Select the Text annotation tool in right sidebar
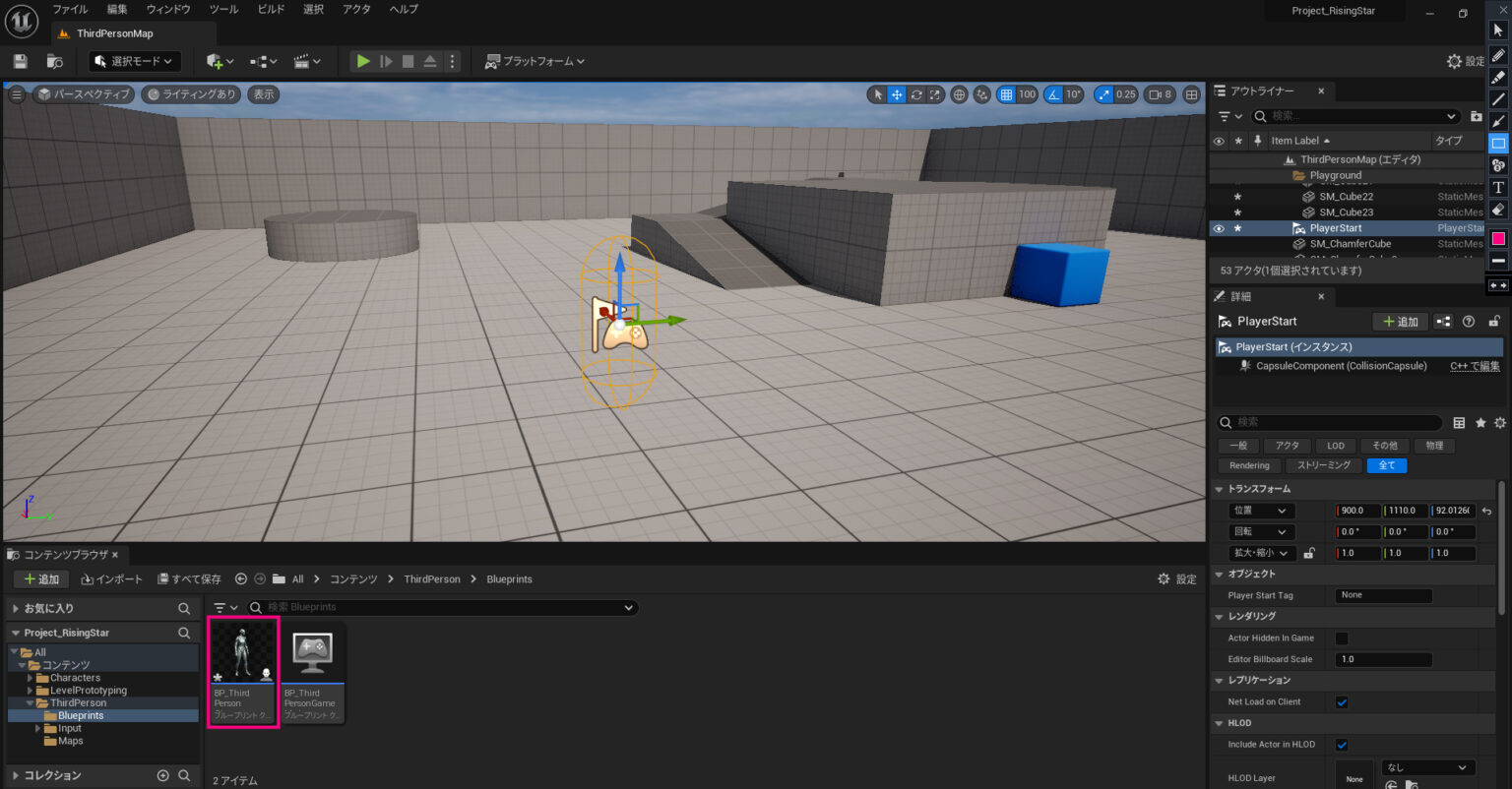The image size is (1512, 789). pos(1499,187)
